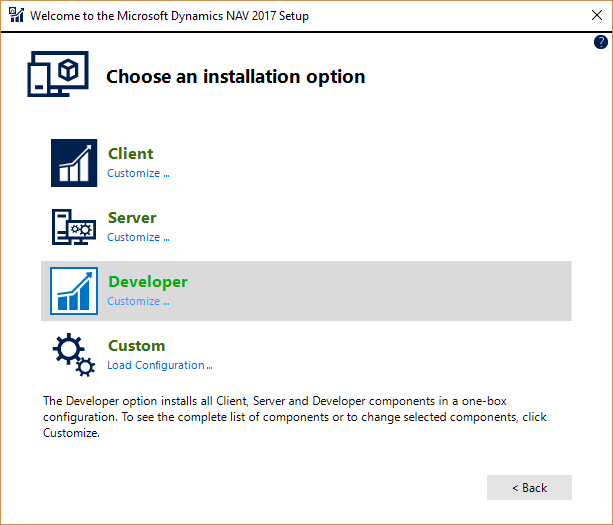Open Customize link under Client
Viewport: 613px width, 525px height.
(138, 173)
